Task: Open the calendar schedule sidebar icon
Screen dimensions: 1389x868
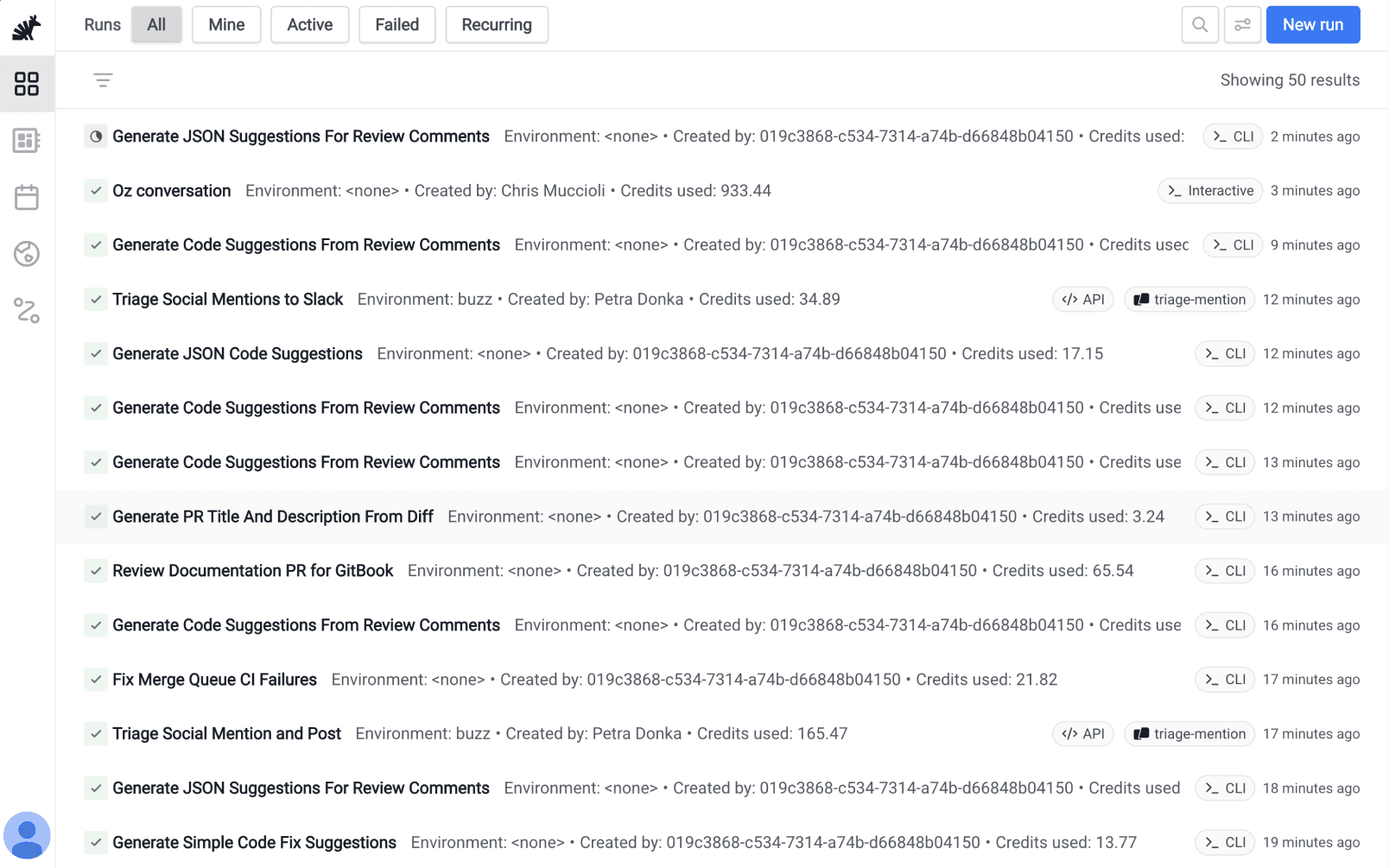Action: [27, 197]
